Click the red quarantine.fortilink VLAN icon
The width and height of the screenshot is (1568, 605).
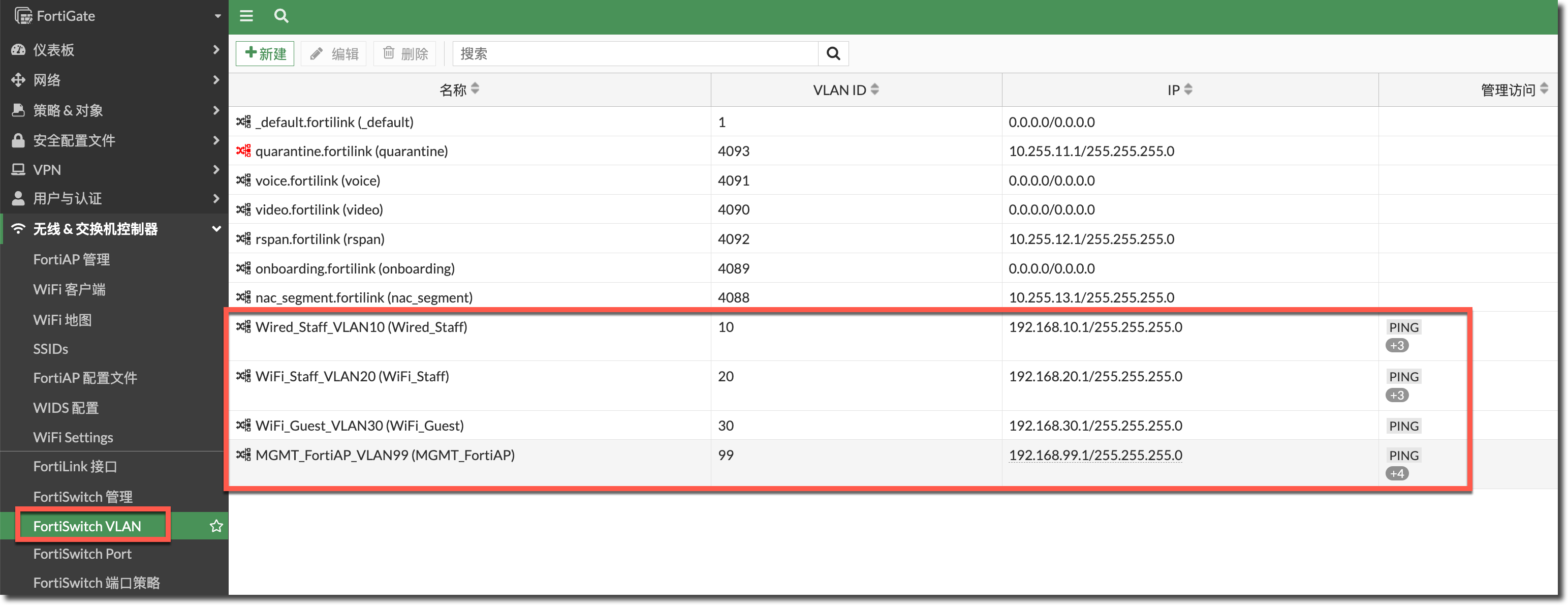pos(243,151)
